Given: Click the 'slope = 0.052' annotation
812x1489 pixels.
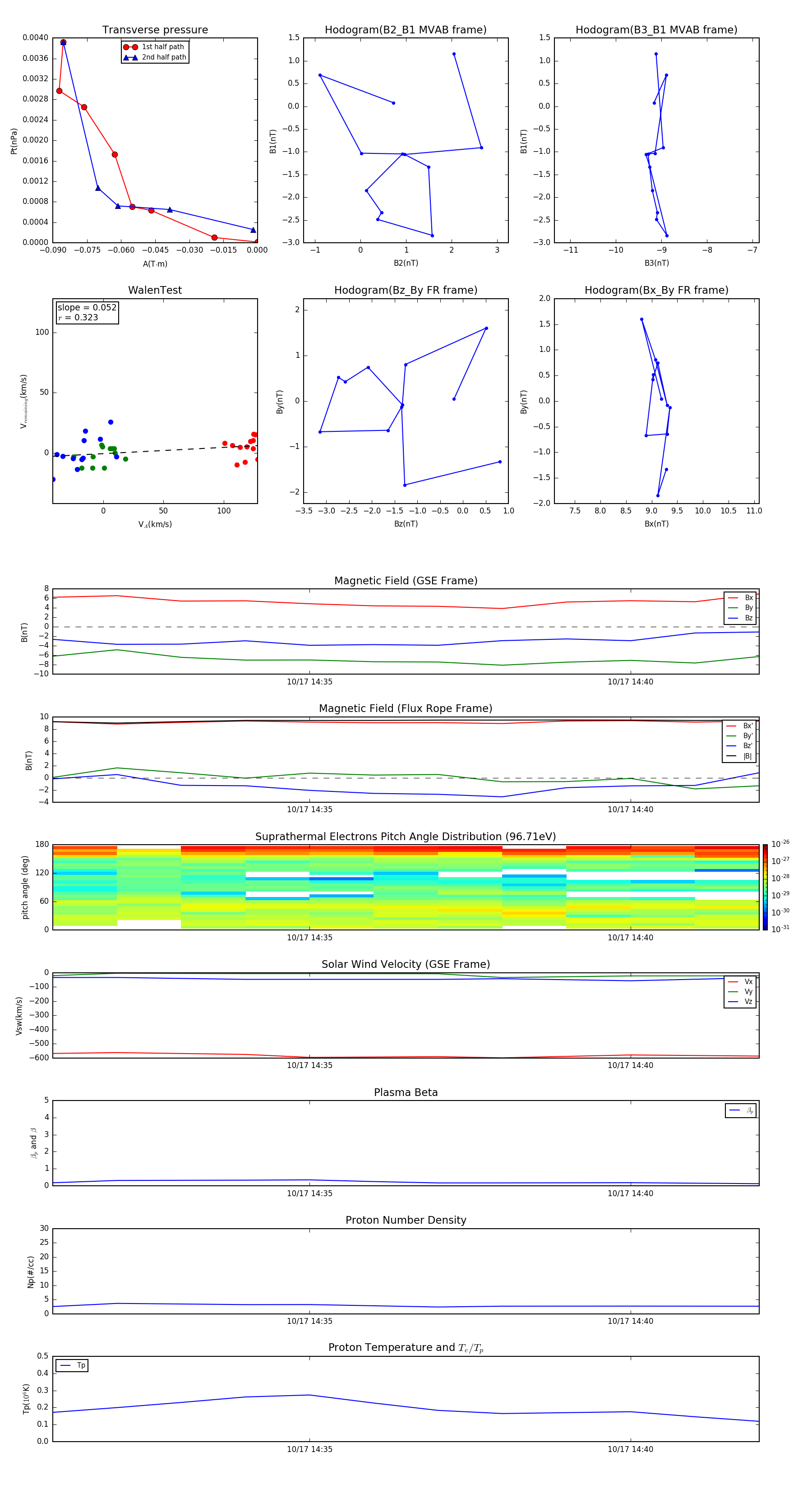Looking at the screenshot, I should [x=87, y=308].
